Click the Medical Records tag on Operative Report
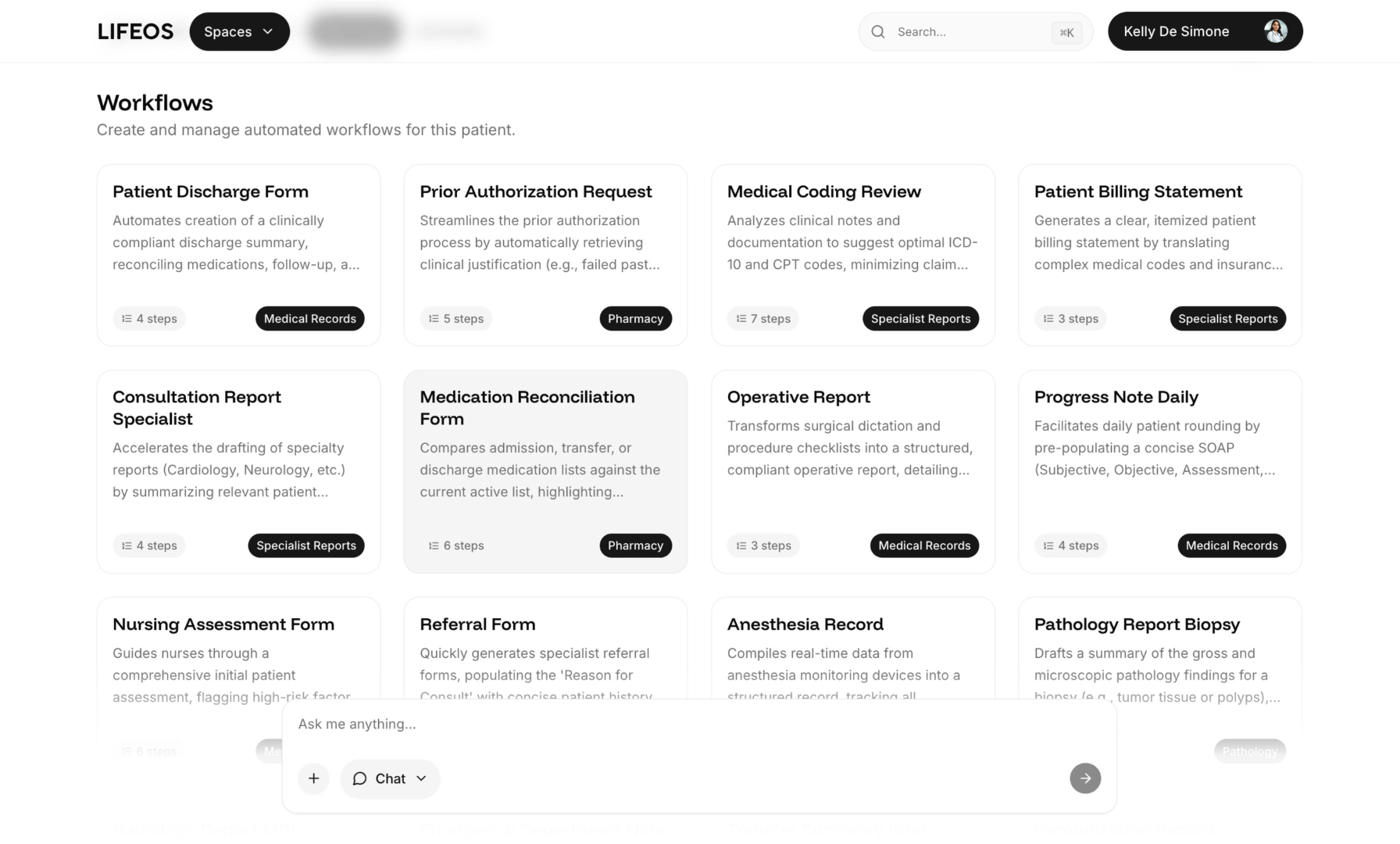Image resolution: width=1400 pixels, height=844 pixels. coord(924,545)
